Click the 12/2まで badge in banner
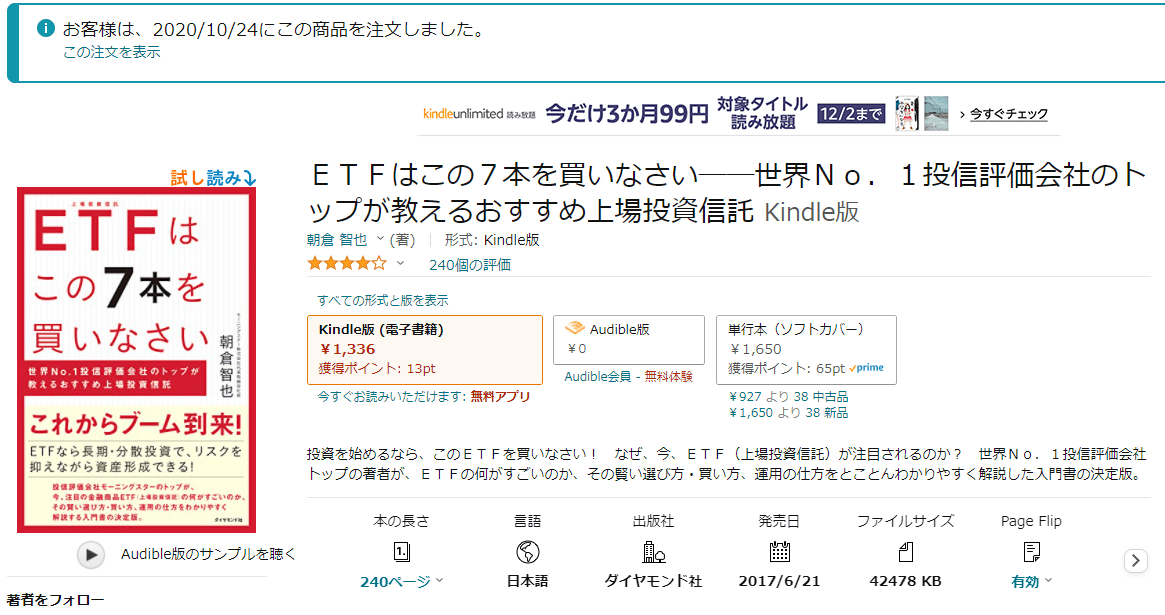 [x=851, y=114]
